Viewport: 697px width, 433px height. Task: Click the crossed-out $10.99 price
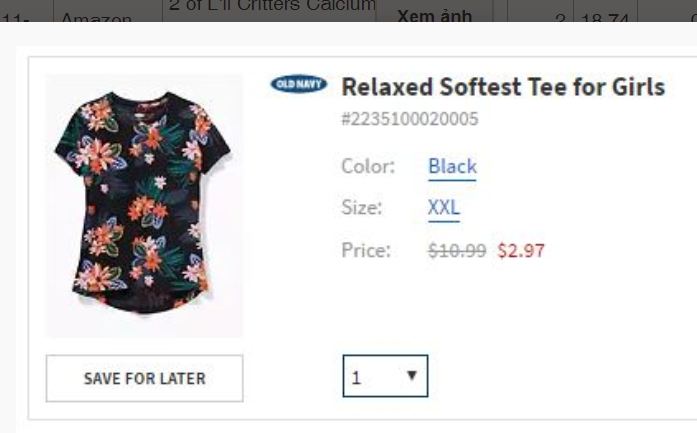pos(457,251)
